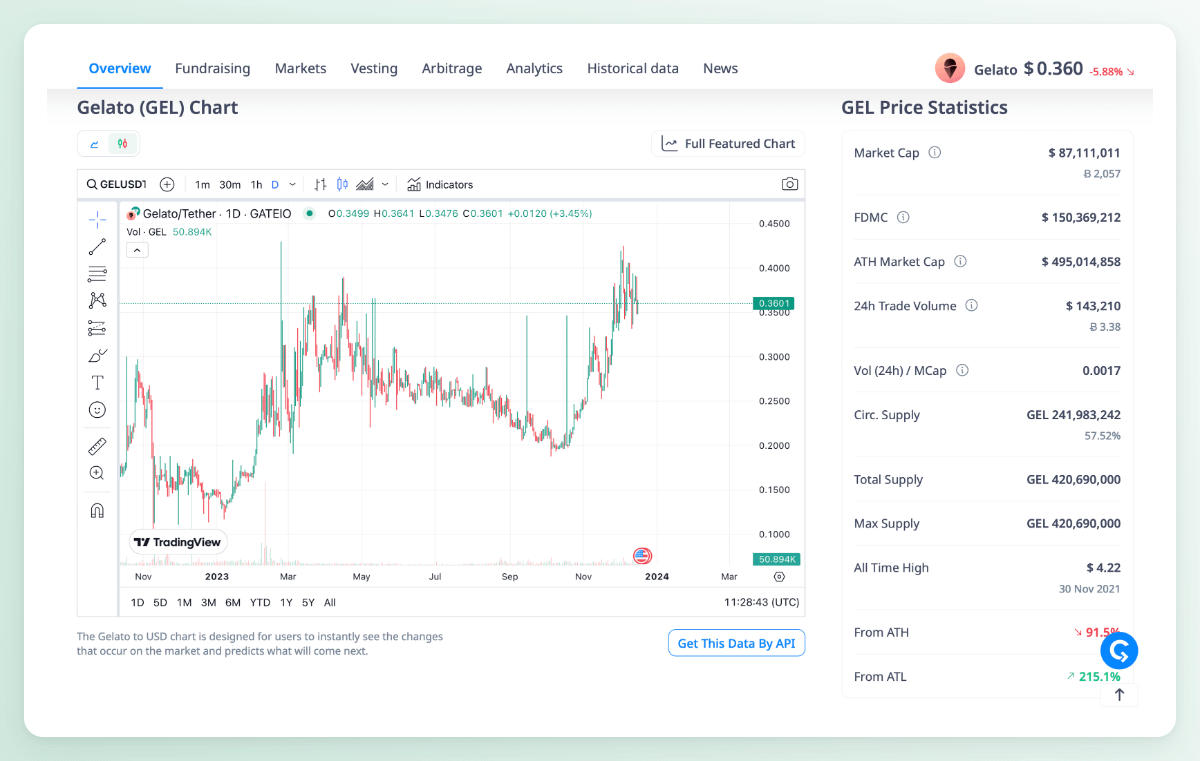
Task: Open the Fundraising tab
Action: click(x=212, y=68)
